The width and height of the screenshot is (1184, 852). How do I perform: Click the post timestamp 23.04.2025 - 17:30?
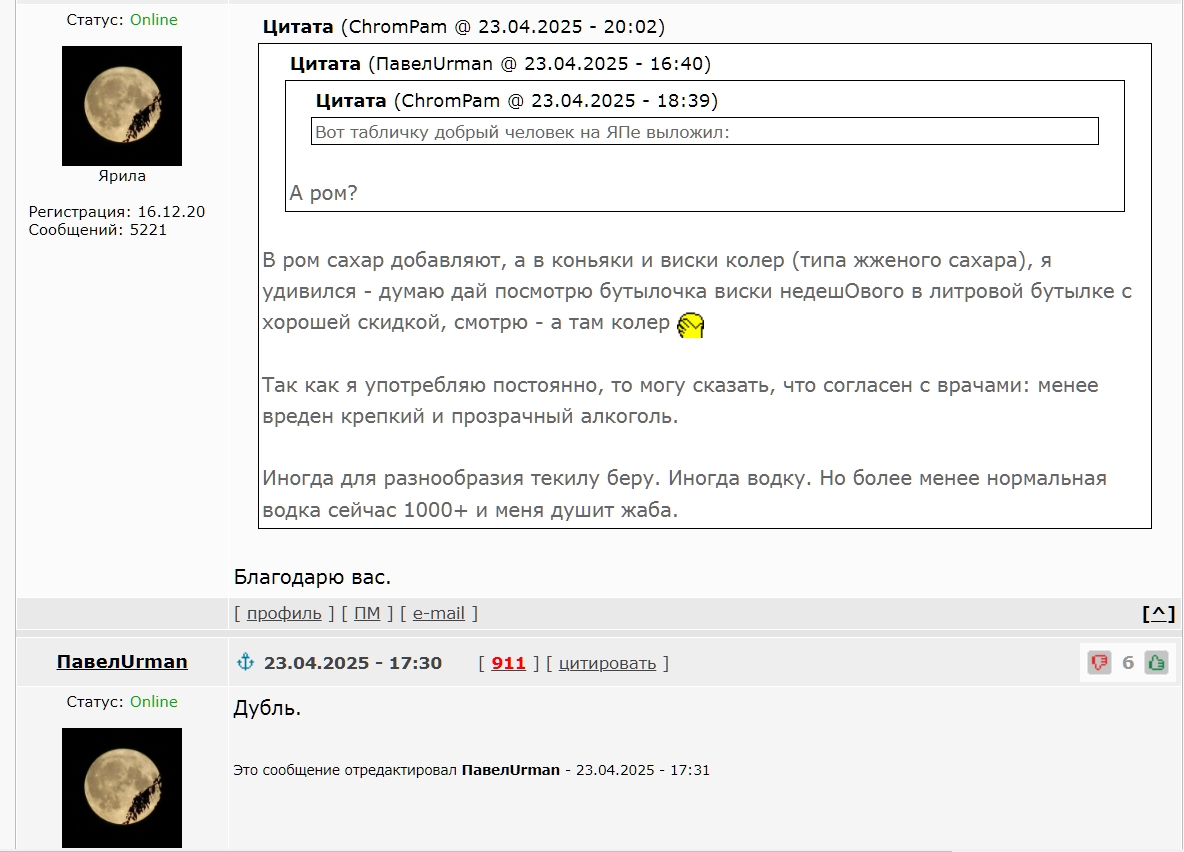coord(353,663)
